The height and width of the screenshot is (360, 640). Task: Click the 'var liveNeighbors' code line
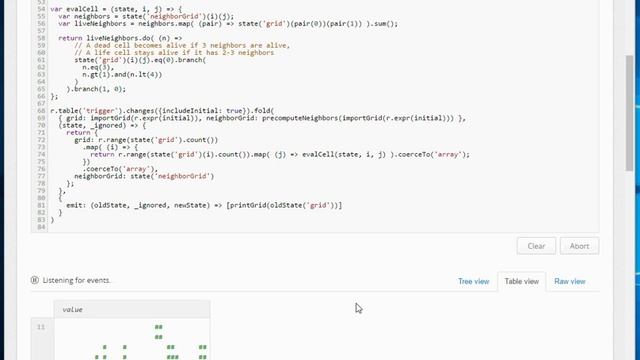coord(228,24)
